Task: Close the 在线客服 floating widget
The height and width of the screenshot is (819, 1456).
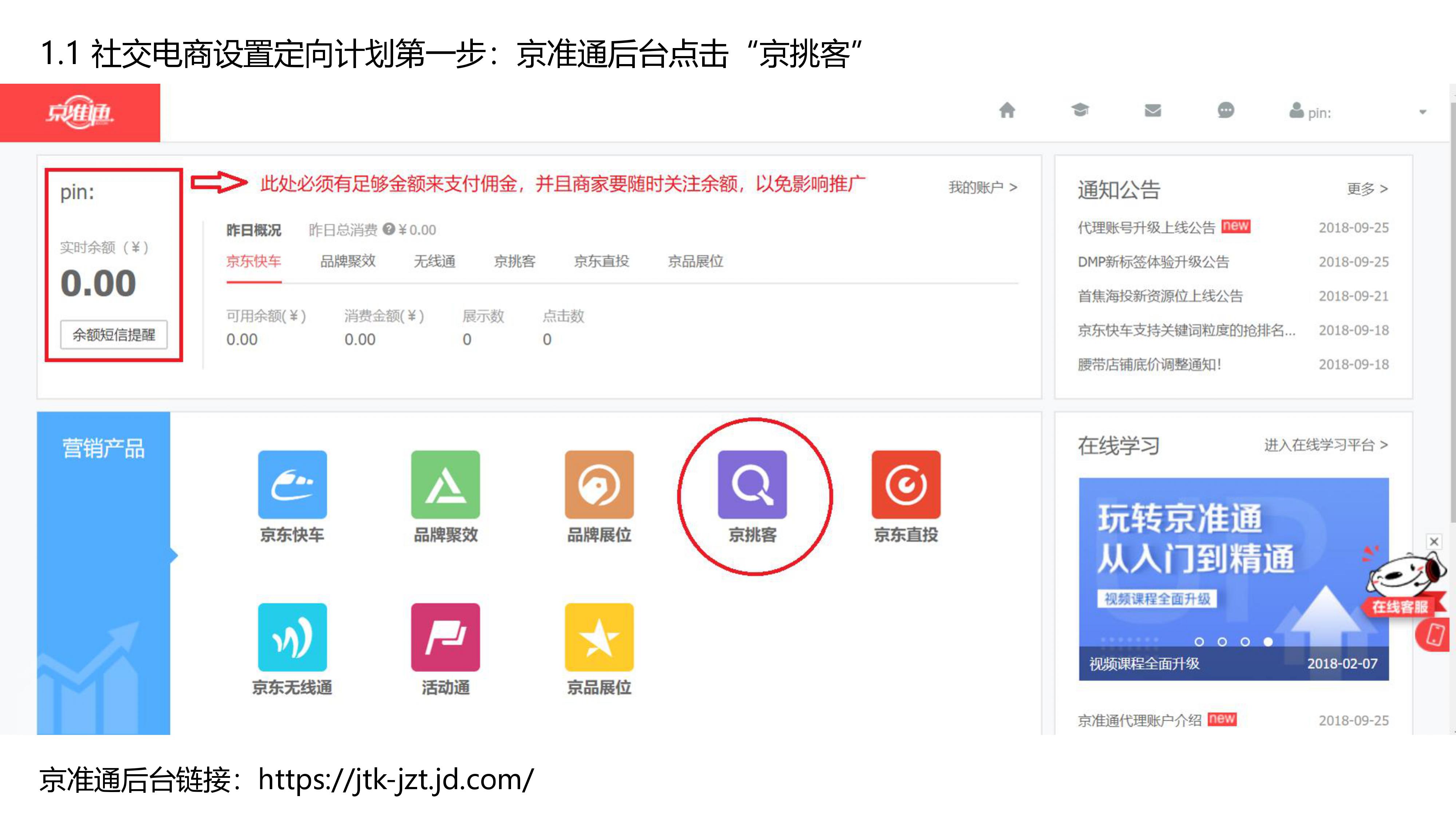Action: (x=1434, y=542)
